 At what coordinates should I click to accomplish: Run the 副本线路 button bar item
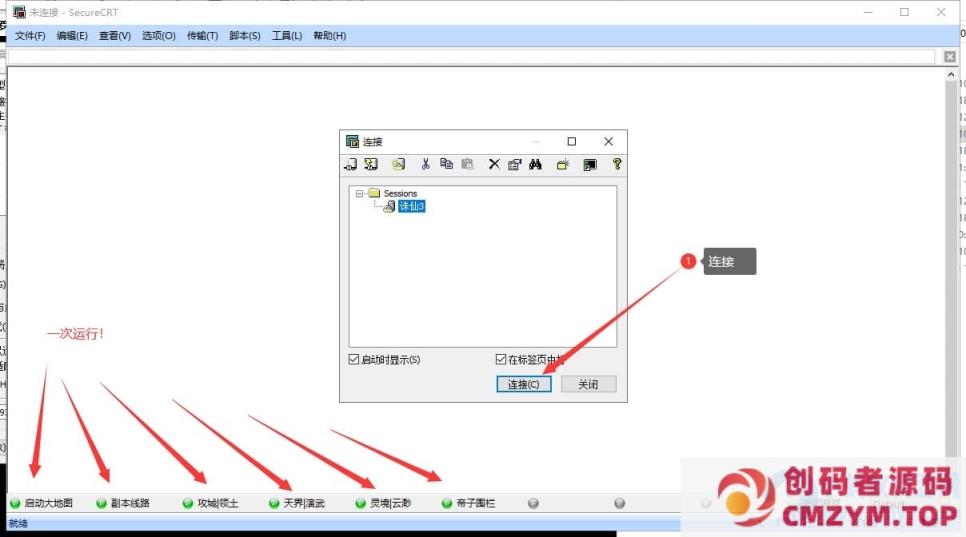[123, 503]
